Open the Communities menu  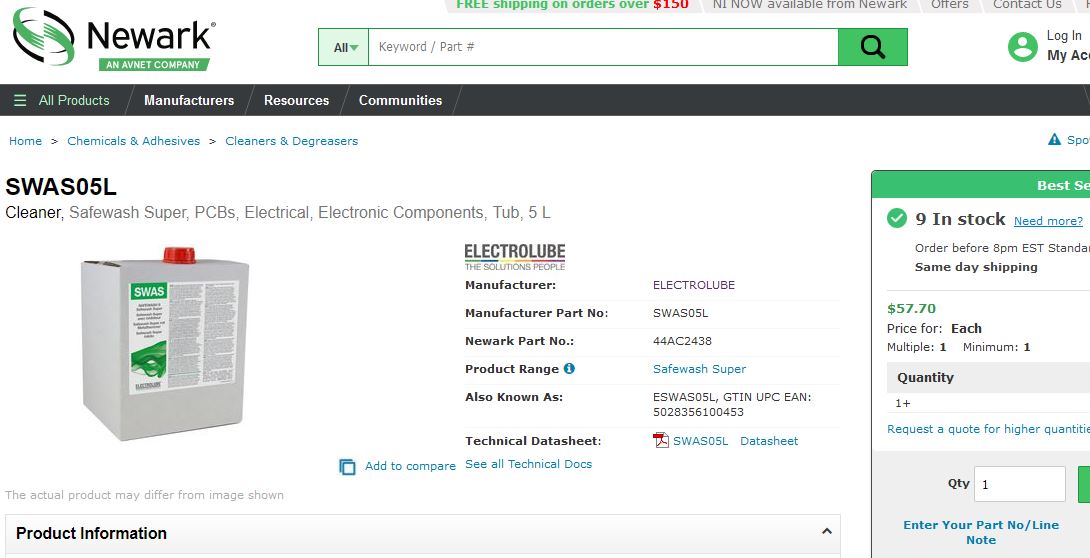tap(400, 100)
